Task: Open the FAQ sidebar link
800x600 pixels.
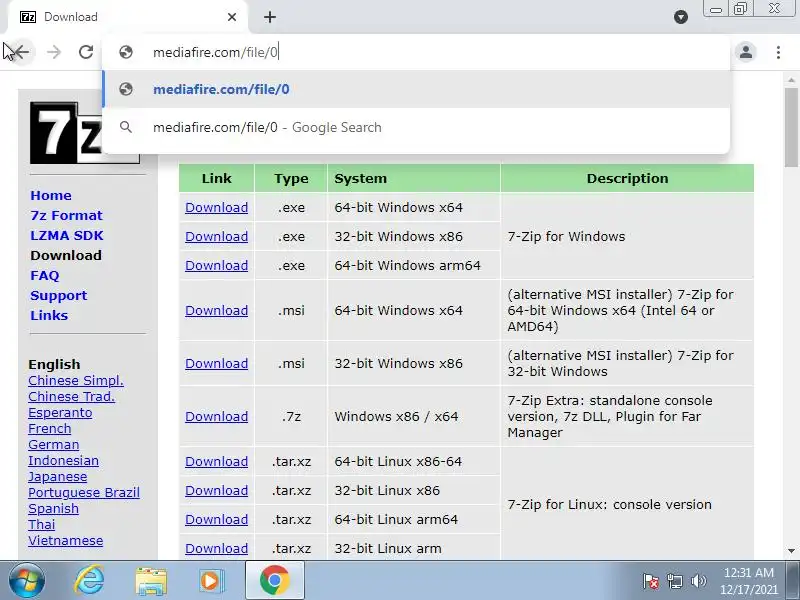Action: [44, 276]
